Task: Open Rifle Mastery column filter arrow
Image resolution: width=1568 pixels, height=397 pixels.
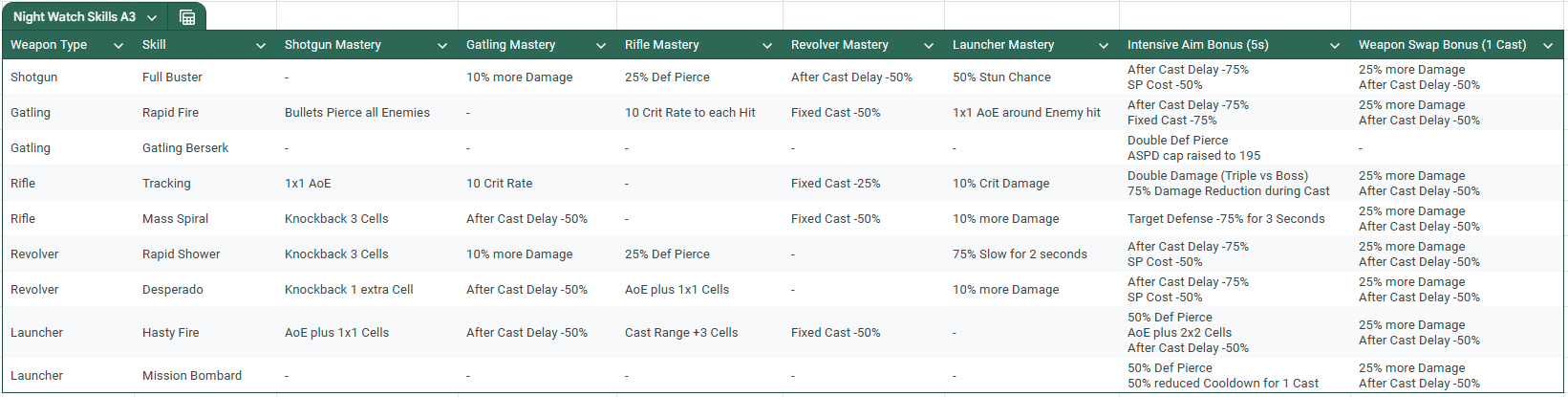Action: coord(767,45)
